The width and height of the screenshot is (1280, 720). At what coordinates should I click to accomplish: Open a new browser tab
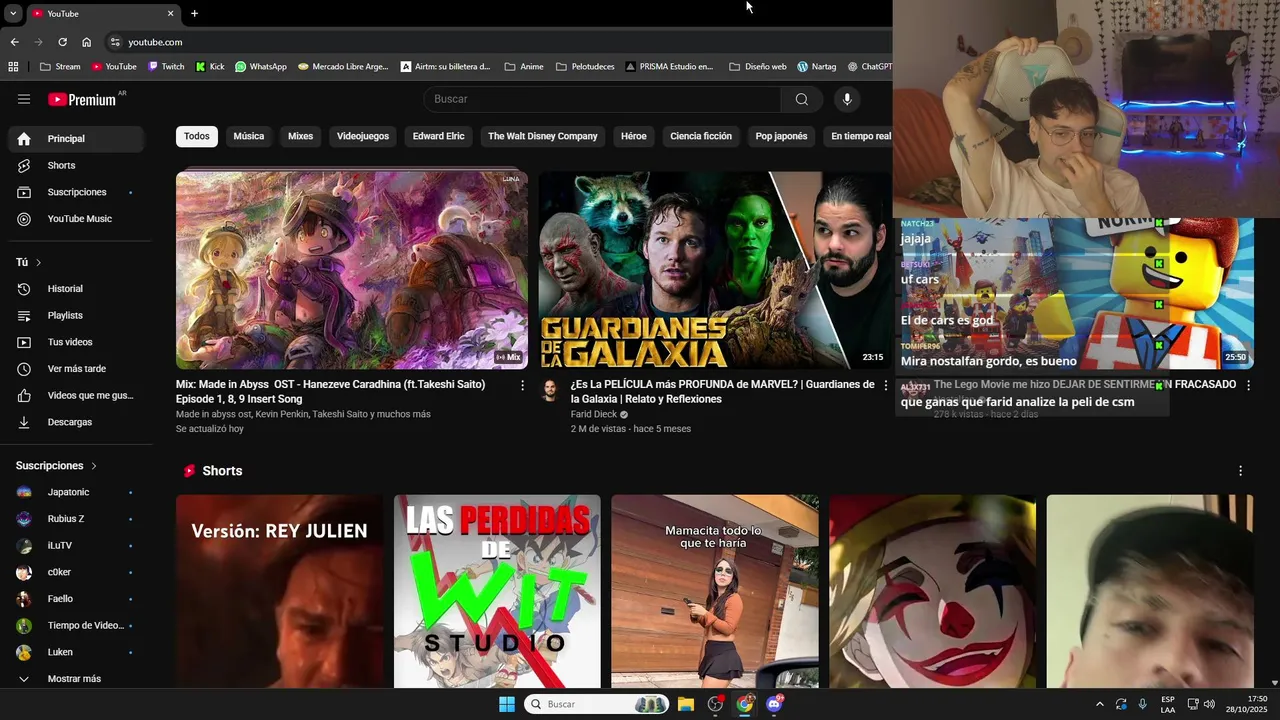(x=194, y=13)
